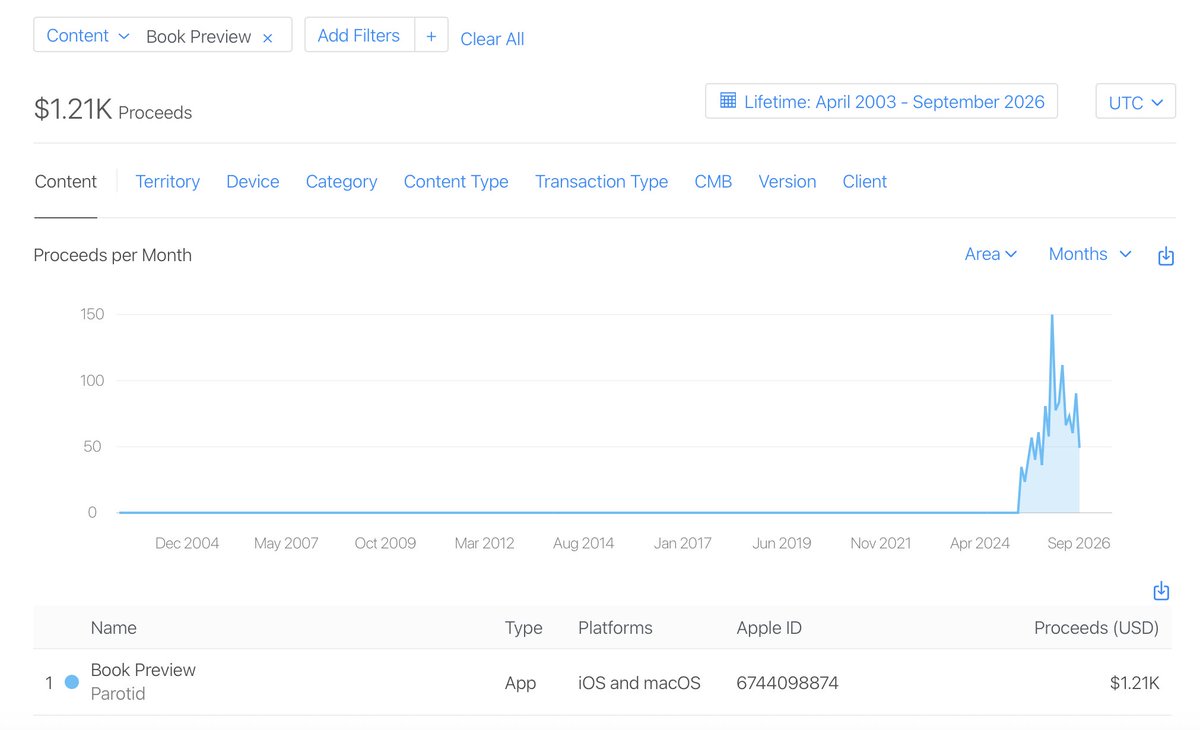Click the Apr 2024 x-axis label

tap(980, 543)
